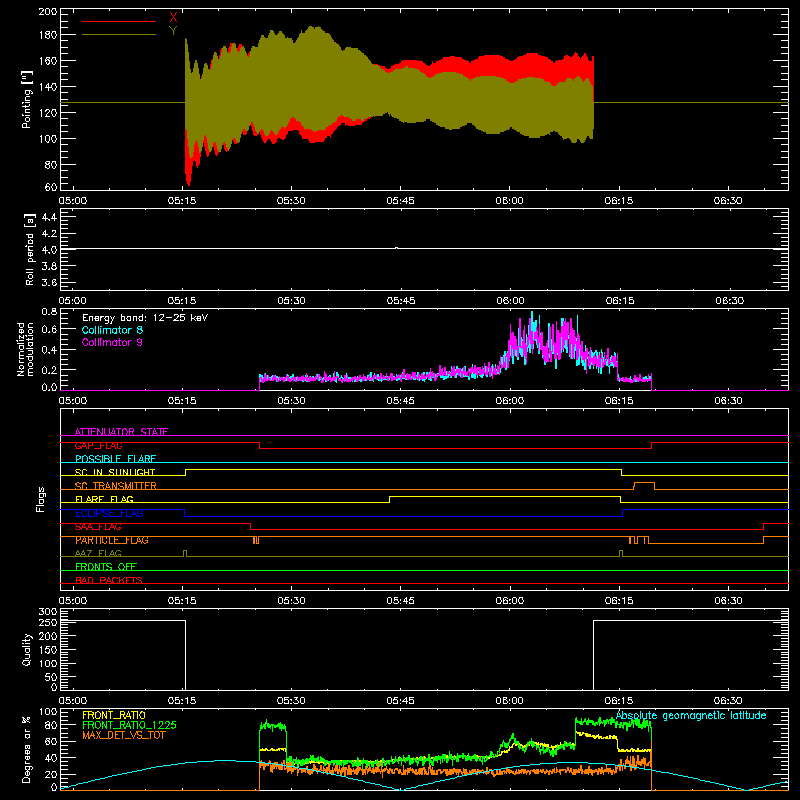Viewport: 800px width, 800px height.
Task: Select the SC_IN_SUNLIGHT flag label
Action: [x=115, y=472]
